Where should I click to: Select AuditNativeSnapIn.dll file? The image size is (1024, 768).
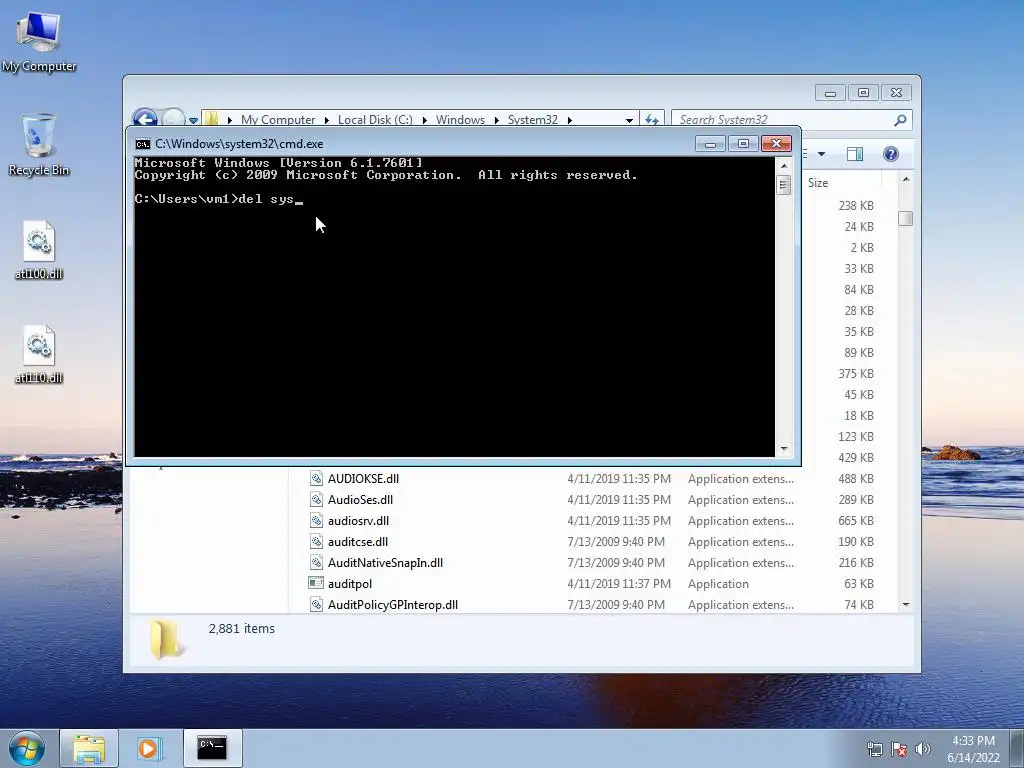385,562
